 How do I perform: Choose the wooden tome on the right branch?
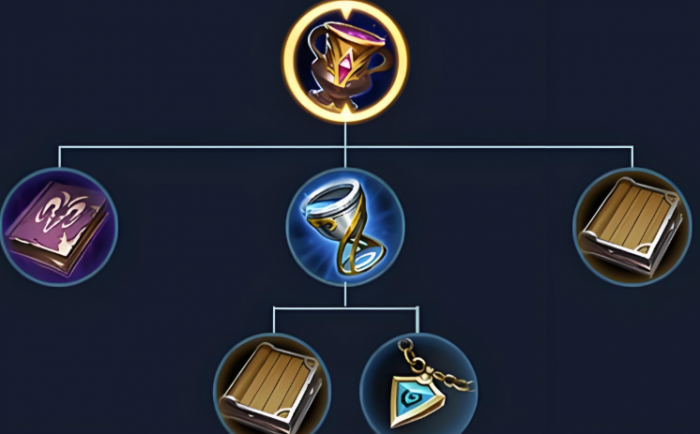pos(632,227)
